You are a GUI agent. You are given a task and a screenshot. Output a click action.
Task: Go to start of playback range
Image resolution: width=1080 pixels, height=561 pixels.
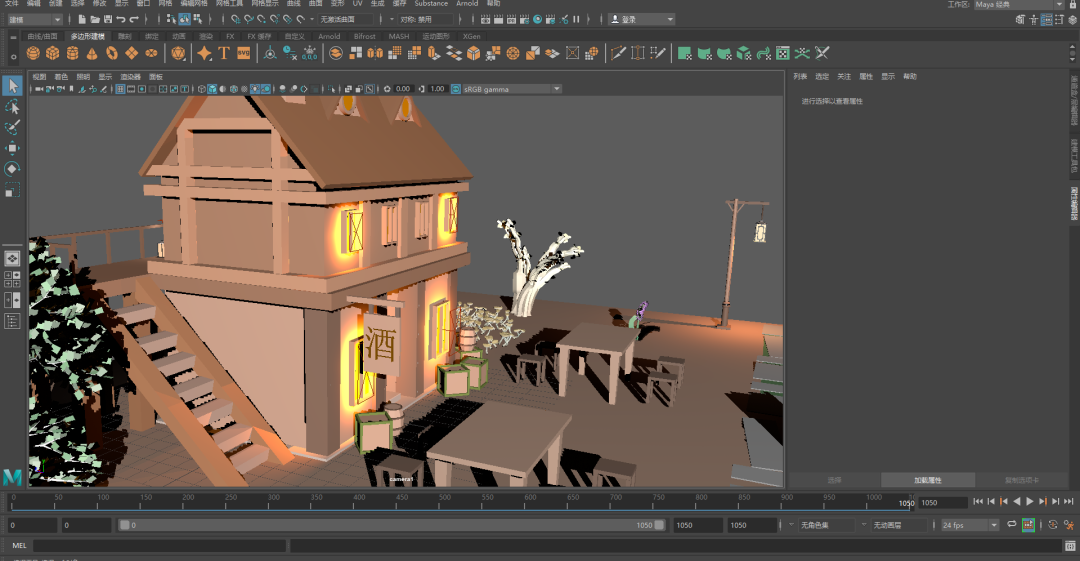(978, 502)
